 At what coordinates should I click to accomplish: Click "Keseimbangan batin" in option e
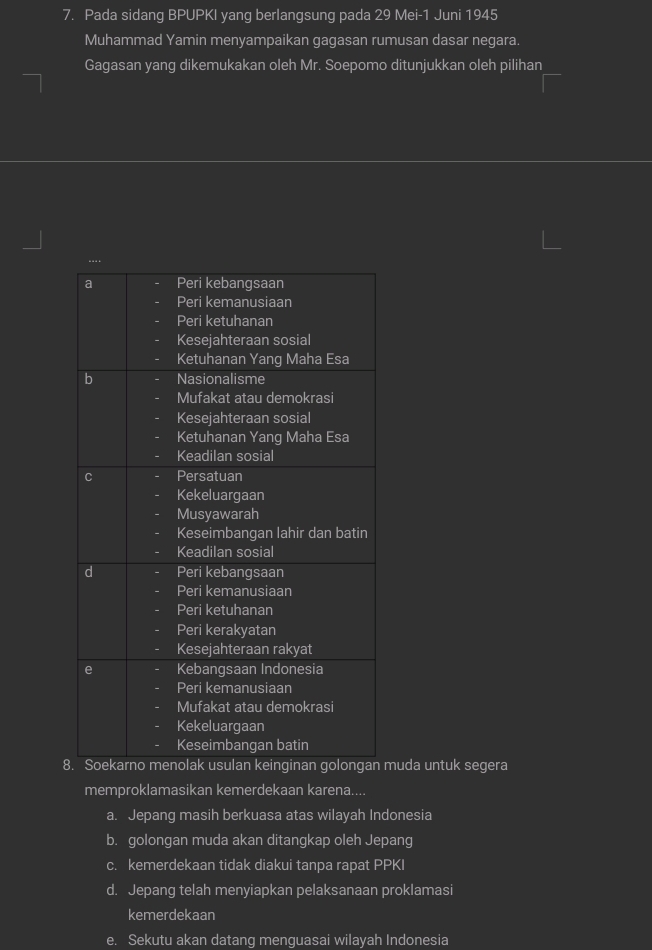242,745
